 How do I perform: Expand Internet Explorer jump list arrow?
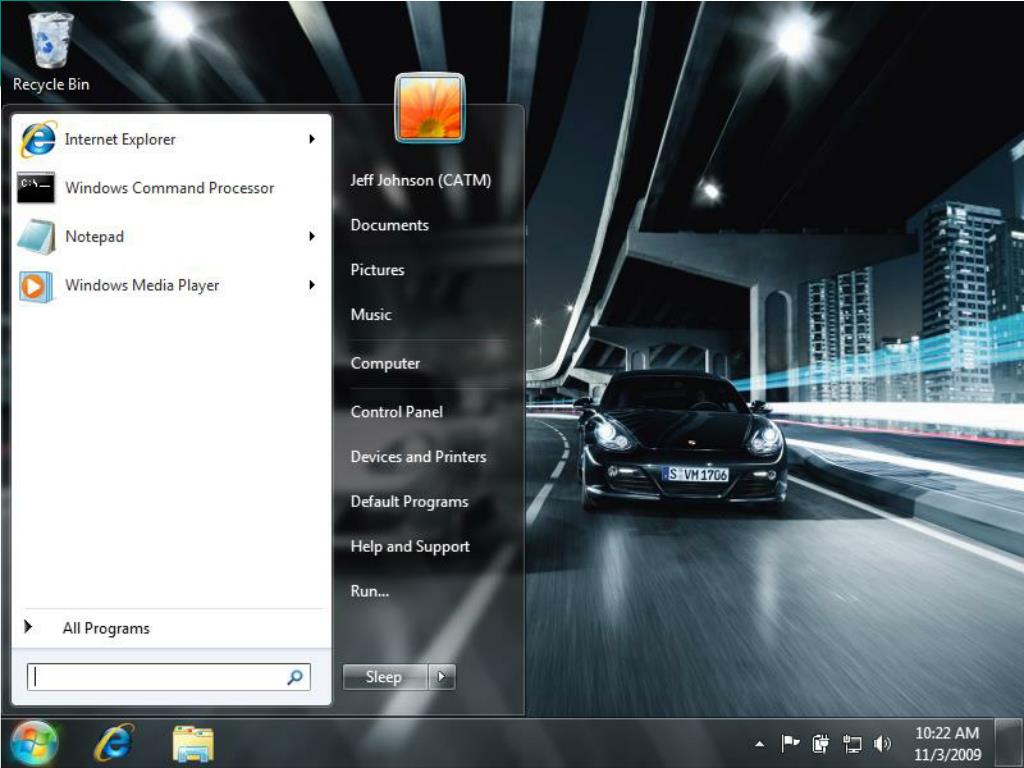pyautogui.click(x=312, y=139)
